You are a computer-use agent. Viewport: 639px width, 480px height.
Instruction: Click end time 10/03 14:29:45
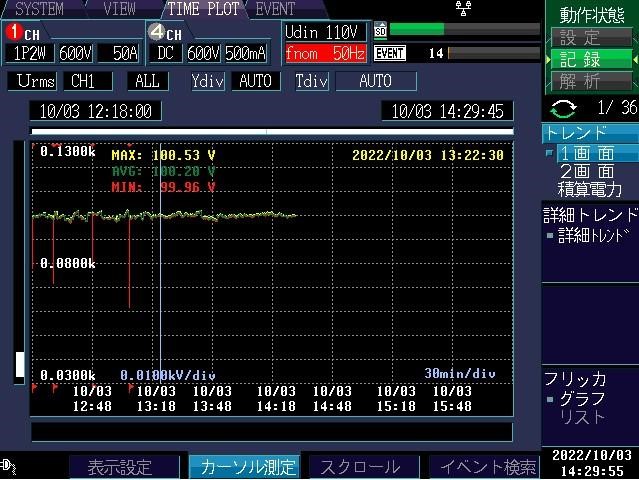tap(447, 111)
